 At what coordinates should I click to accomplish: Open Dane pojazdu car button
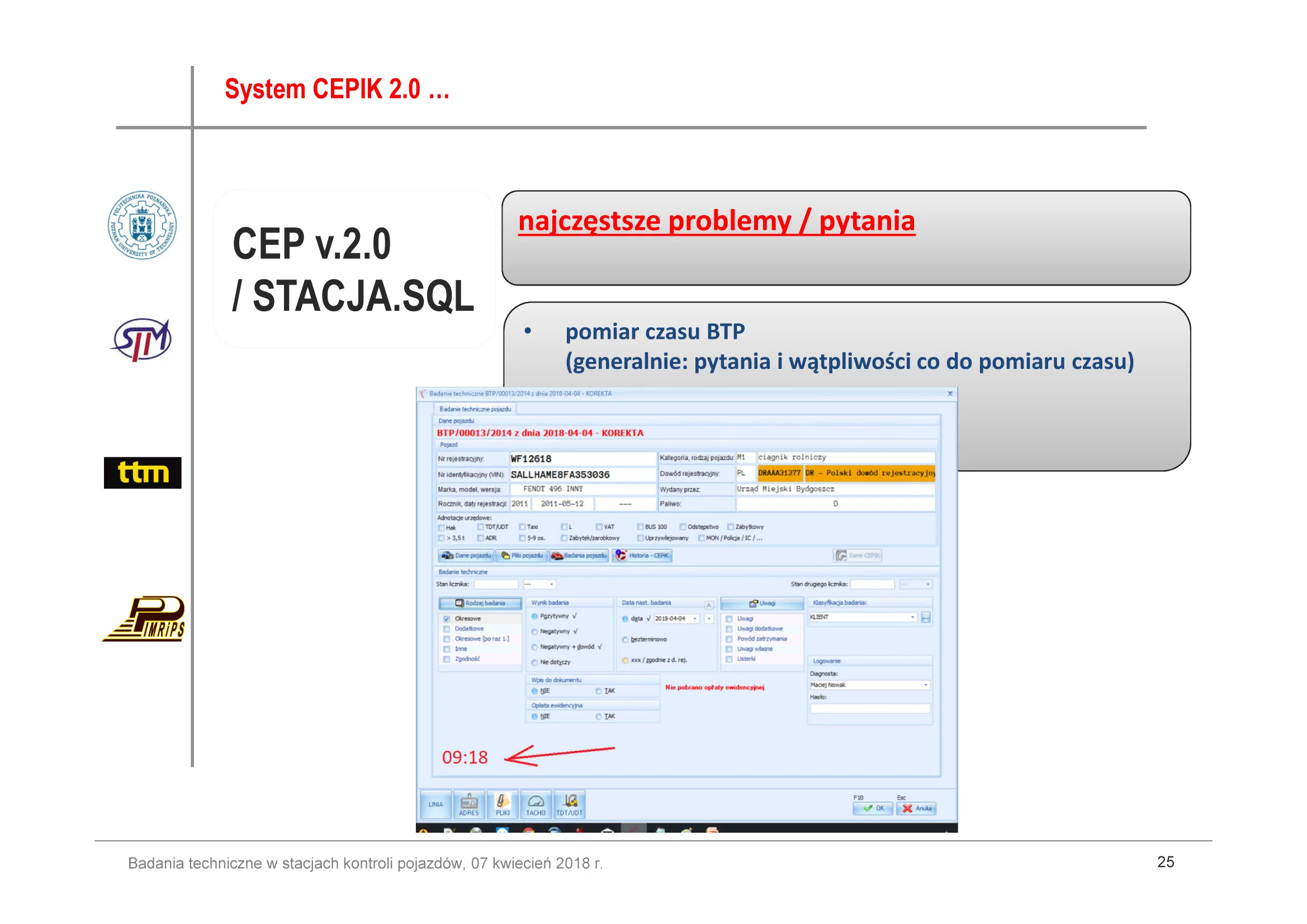pos(466,555)
